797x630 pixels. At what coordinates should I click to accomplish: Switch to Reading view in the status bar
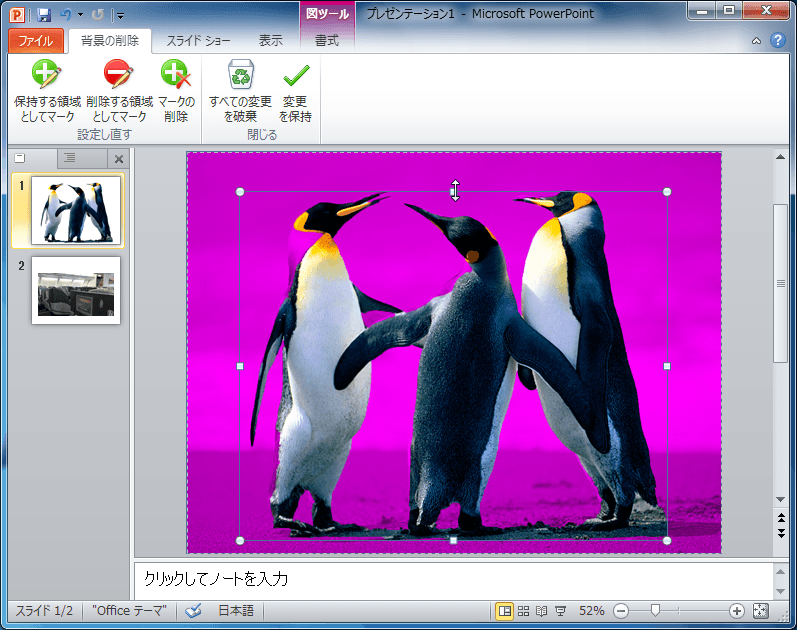[x=542, y=611]
